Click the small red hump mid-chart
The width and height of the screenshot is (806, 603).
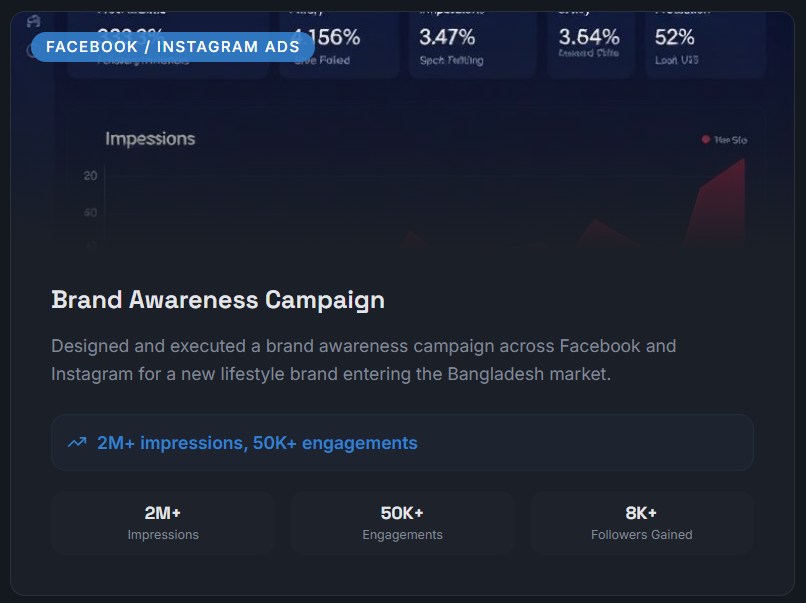click(x=595, y=232)
